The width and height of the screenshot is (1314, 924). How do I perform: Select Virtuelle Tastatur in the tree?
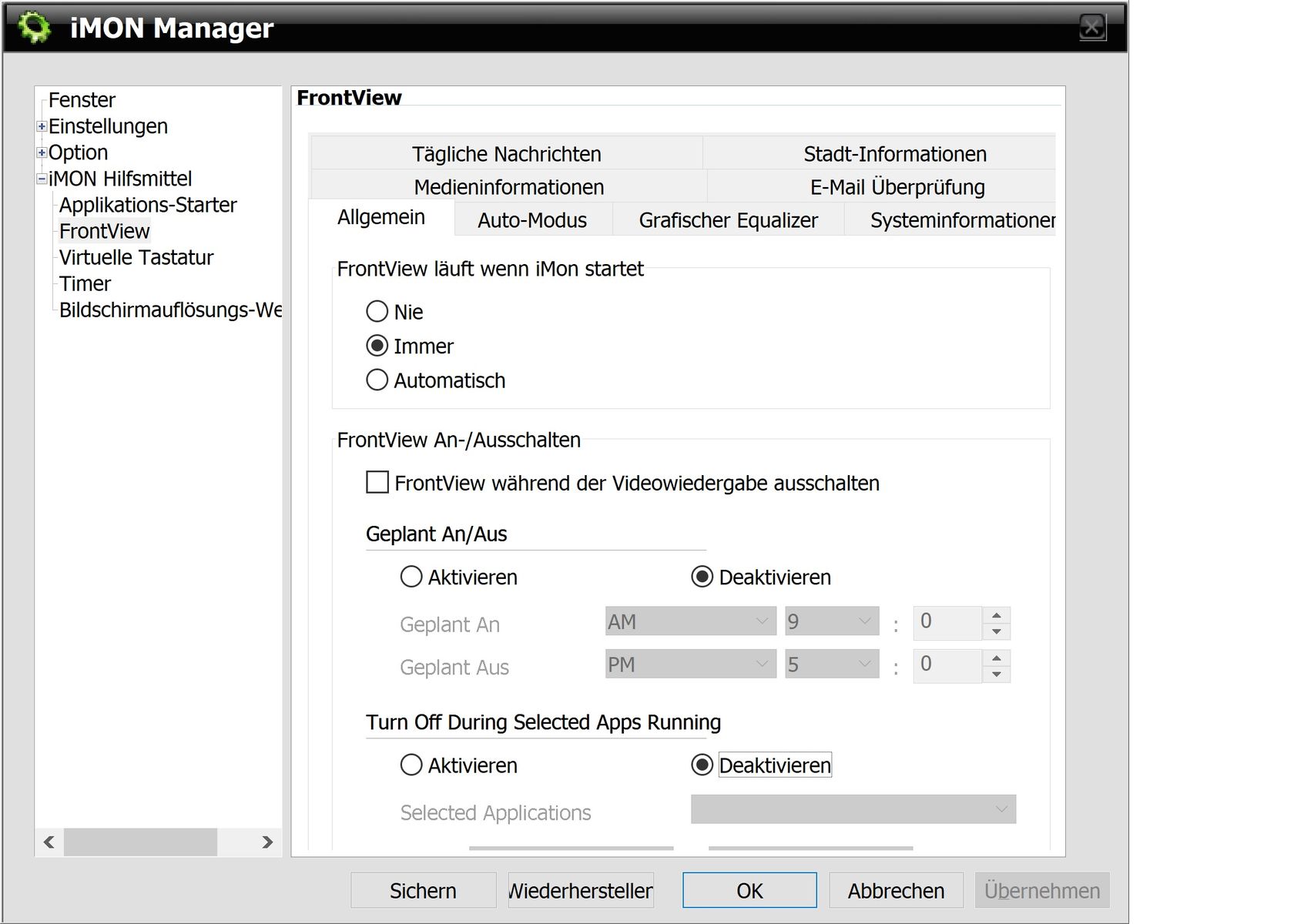point(136,257)
